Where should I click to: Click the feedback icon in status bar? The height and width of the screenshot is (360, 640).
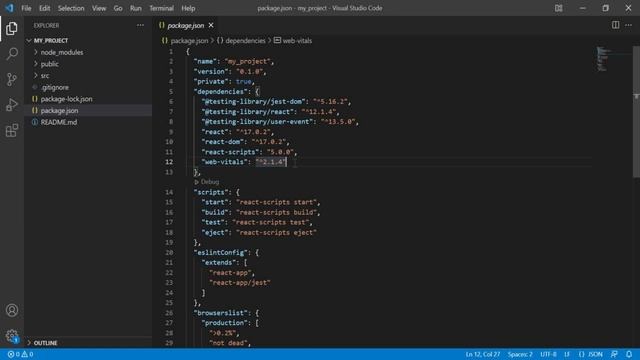614,354
